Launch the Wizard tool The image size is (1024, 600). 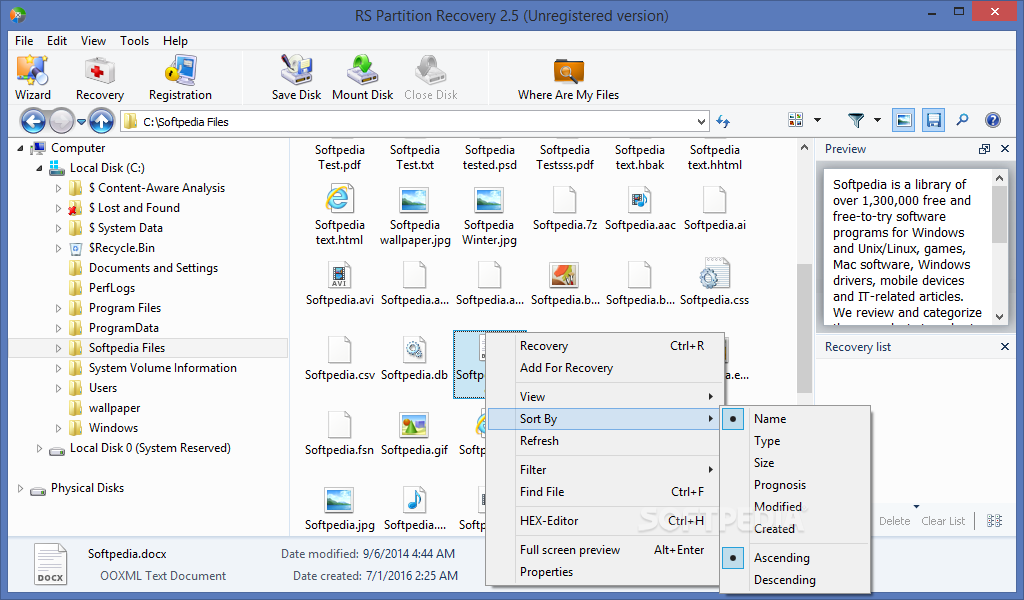[x=33, y=78]
